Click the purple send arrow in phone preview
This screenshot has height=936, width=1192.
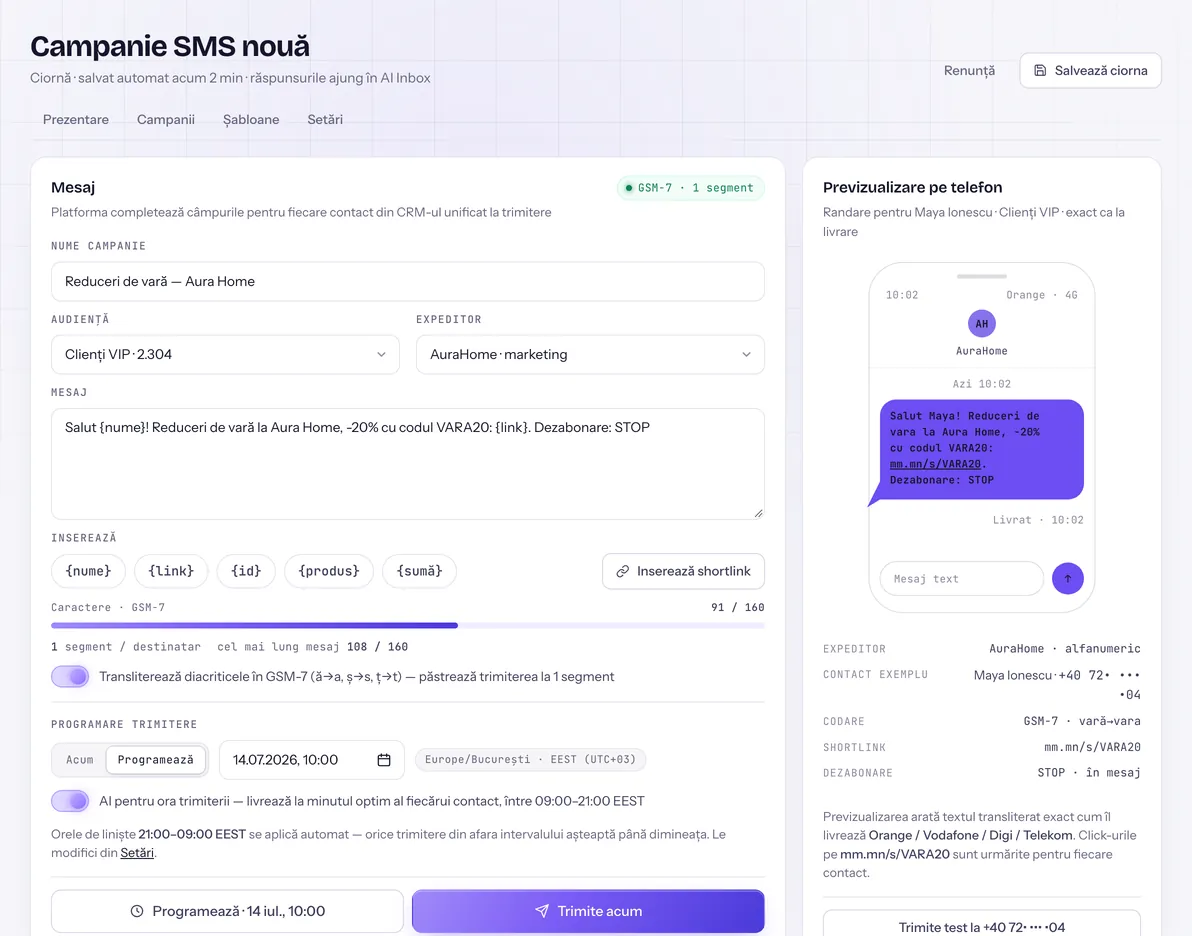pyautogui.click(x=1067, y=579)
